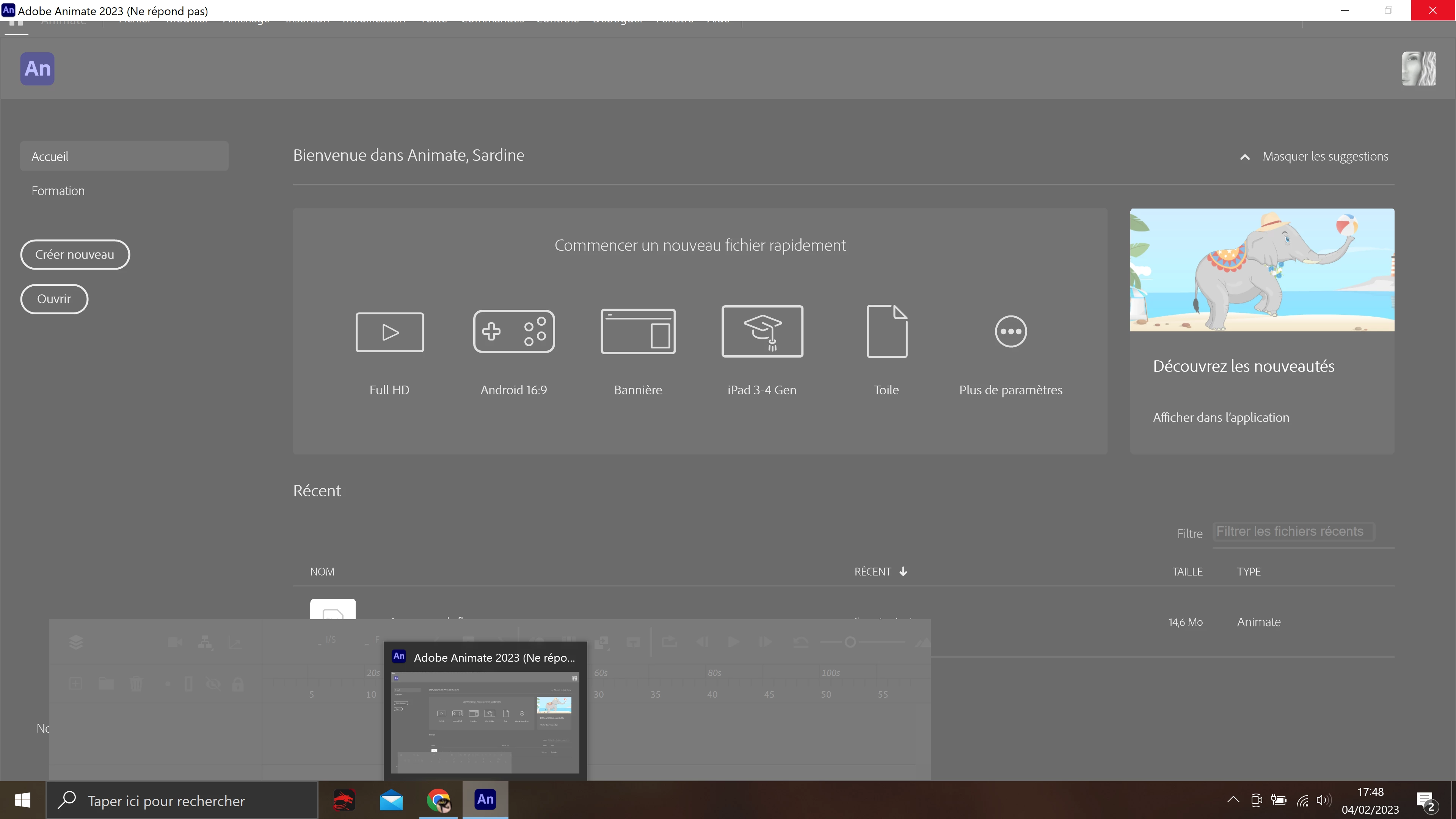Screen dimensions: 1456x819
Task: Toggle the timeline camera icon
Action: point(175,642)
